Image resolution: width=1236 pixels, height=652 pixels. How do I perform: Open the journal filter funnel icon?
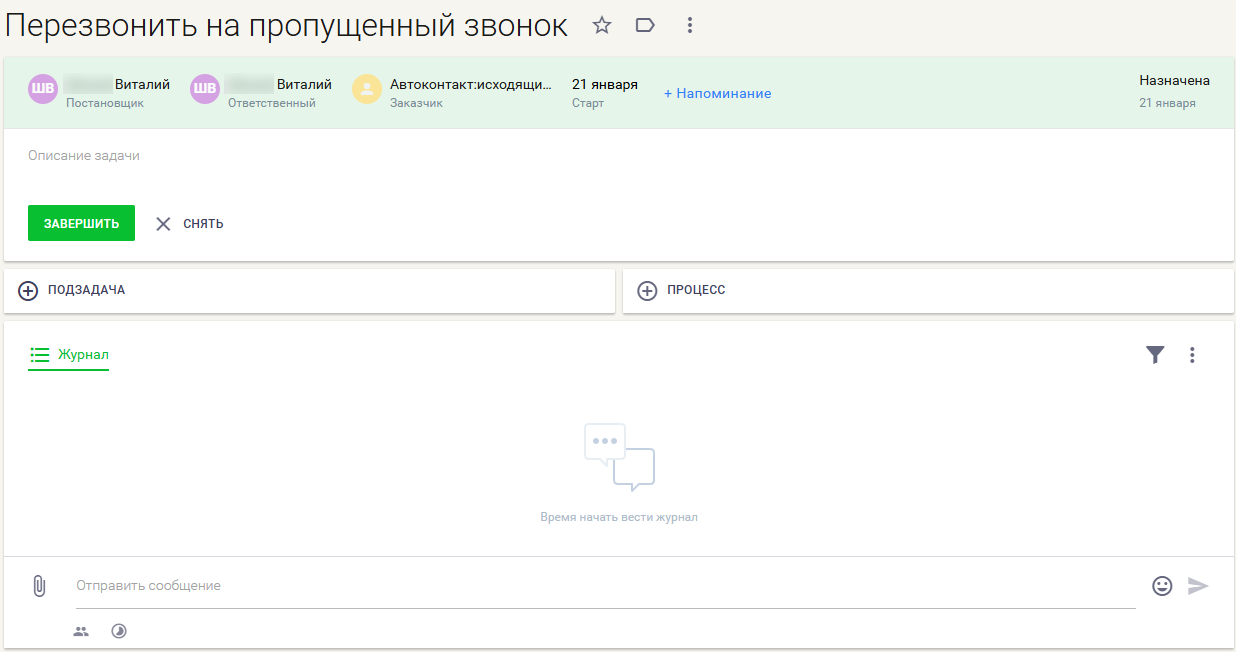click(1155, 354)
